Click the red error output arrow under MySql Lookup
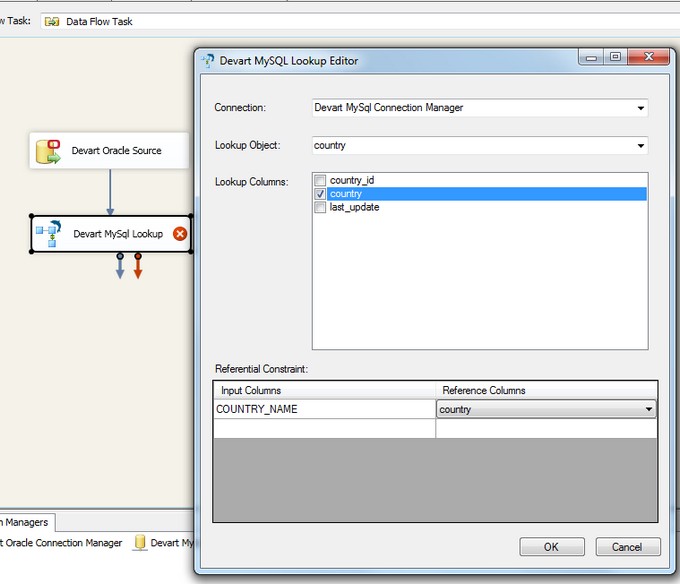Viewport: 680px width, 584px height. click(138, 266)
